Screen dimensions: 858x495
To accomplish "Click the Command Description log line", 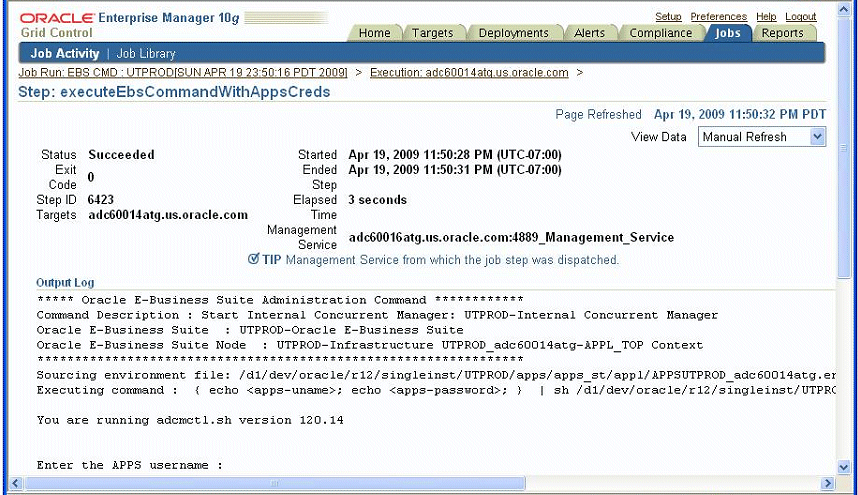I will tap(377, 315).
